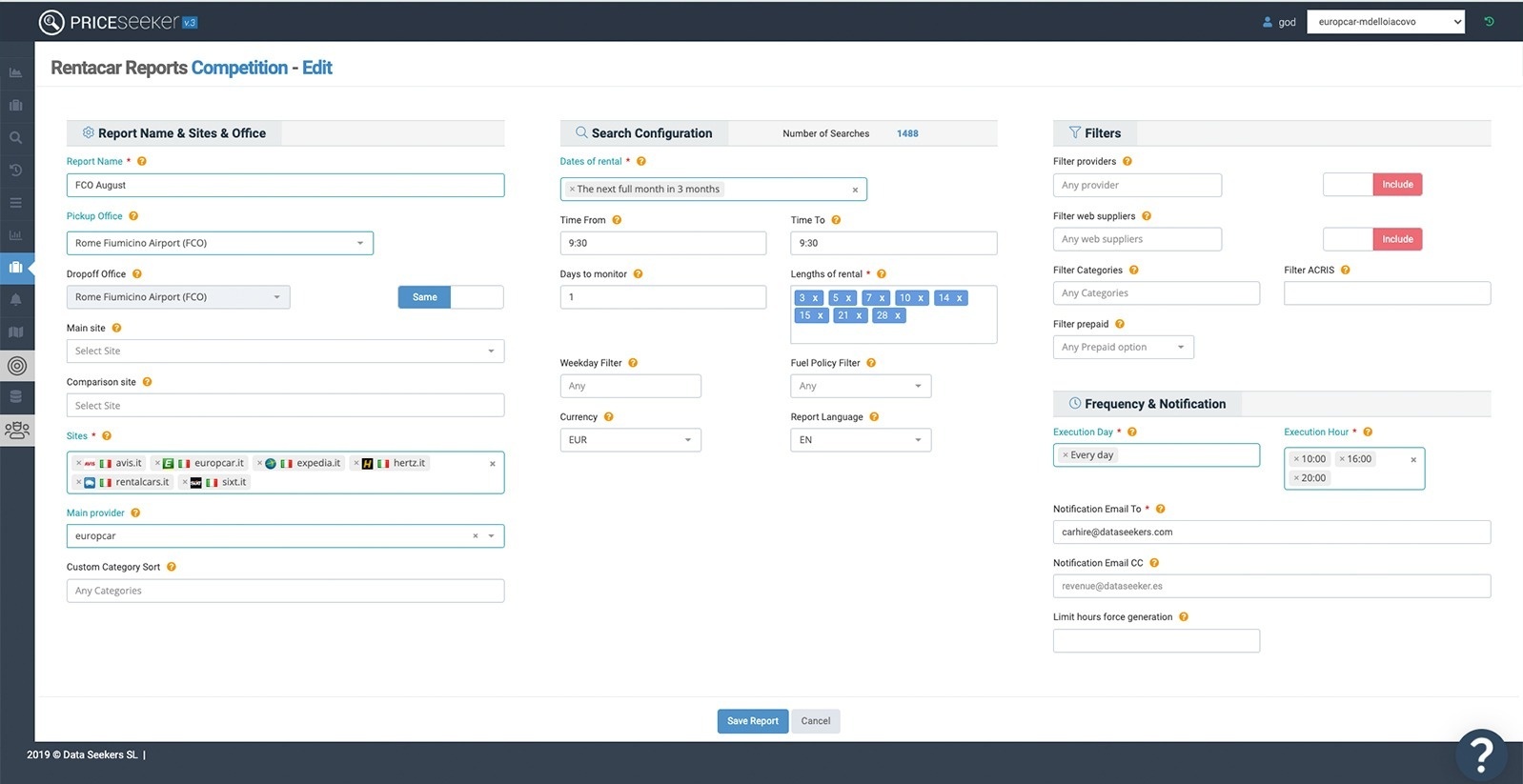
Task: Clear the Main provider selection
Action: (475, 536)
